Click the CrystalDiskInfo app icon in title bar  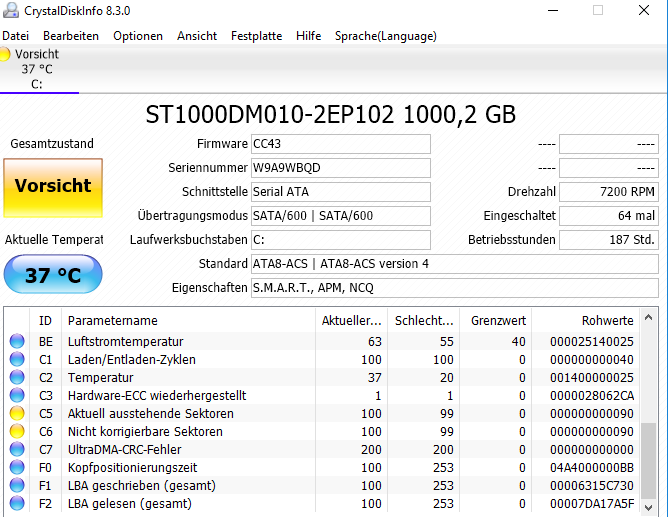11,10
